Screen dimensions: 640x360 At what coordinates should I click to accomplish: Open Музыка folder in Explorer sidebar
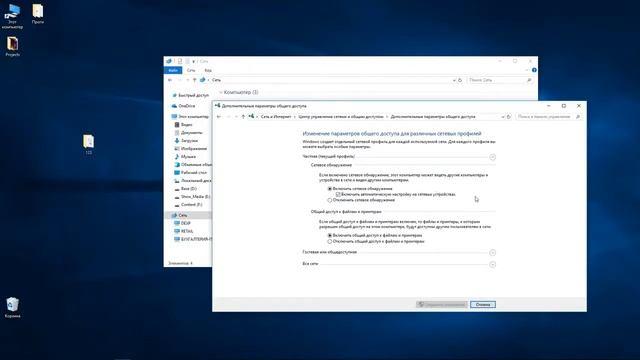point(185,157)
